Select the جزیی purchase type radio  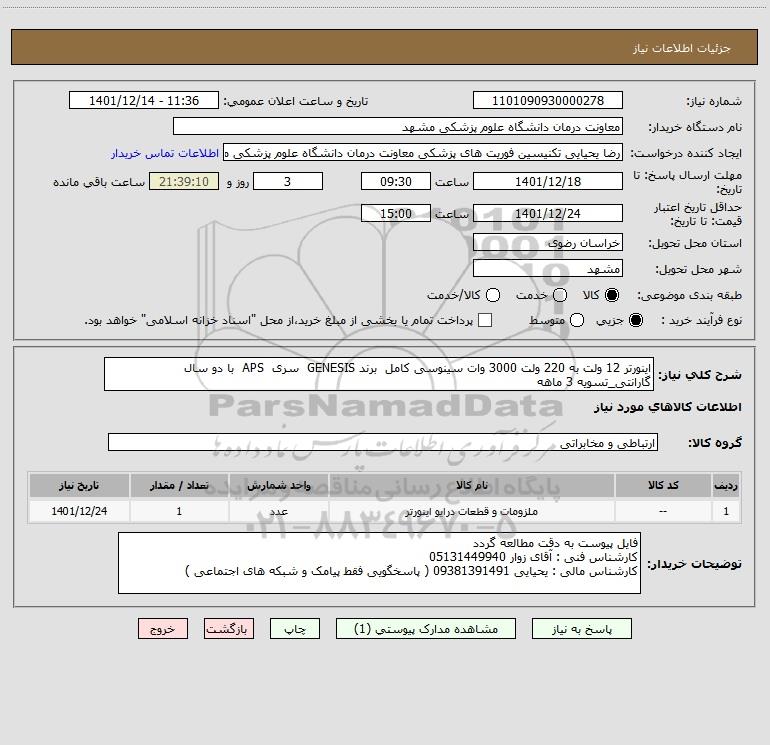point(636,320)
